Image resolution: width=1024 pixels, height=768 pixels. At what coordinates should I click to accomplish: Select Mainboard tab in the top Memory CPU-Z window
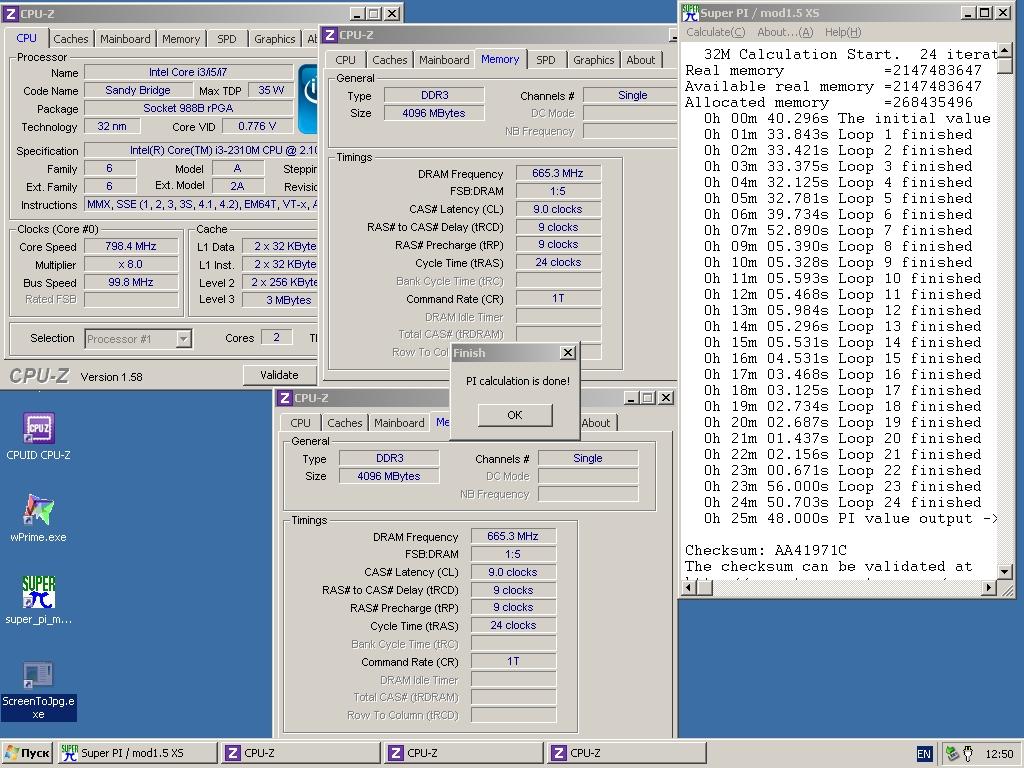pos(444,59)
